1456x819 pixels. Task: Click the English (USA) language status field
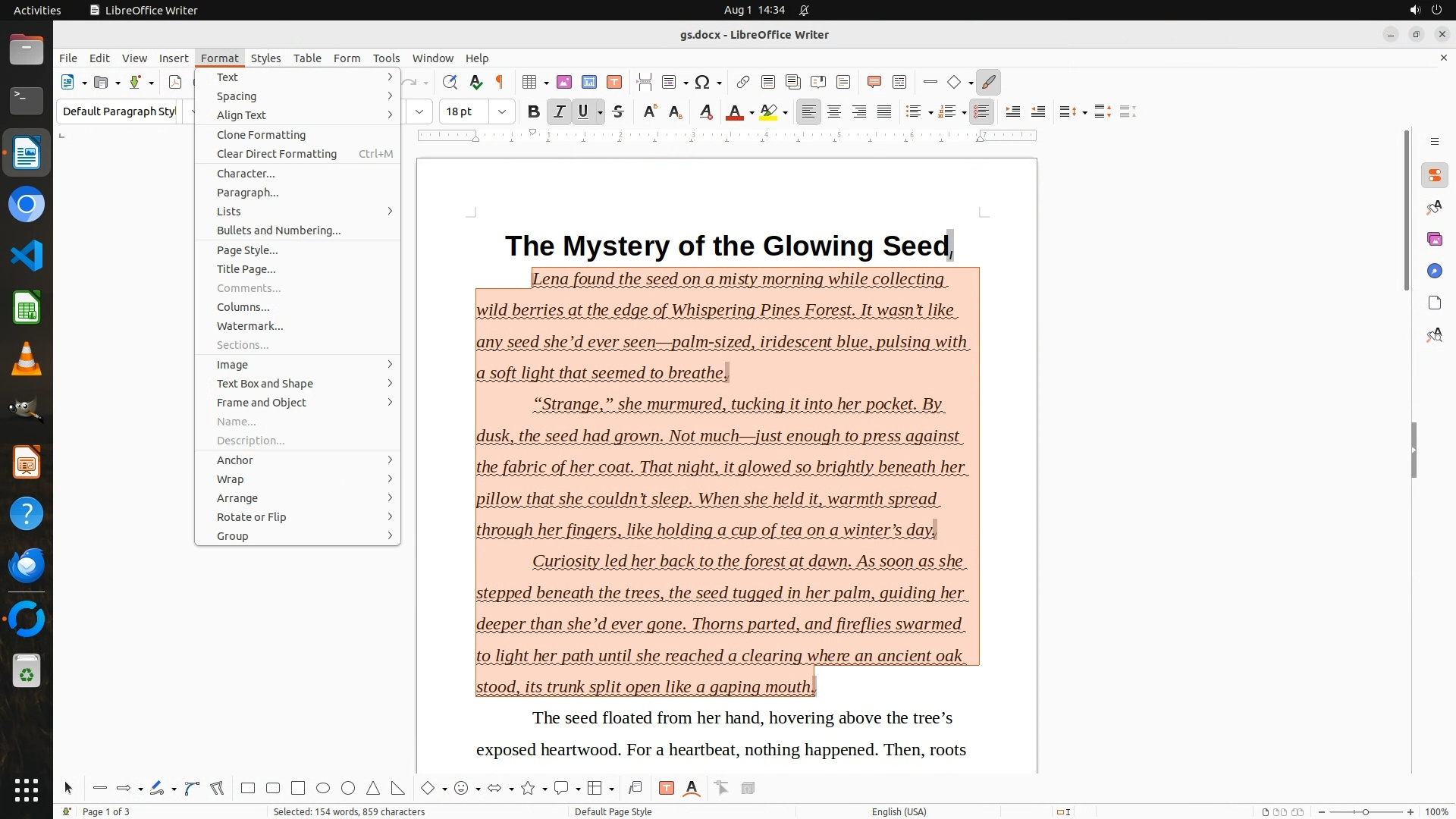point(899,811)
